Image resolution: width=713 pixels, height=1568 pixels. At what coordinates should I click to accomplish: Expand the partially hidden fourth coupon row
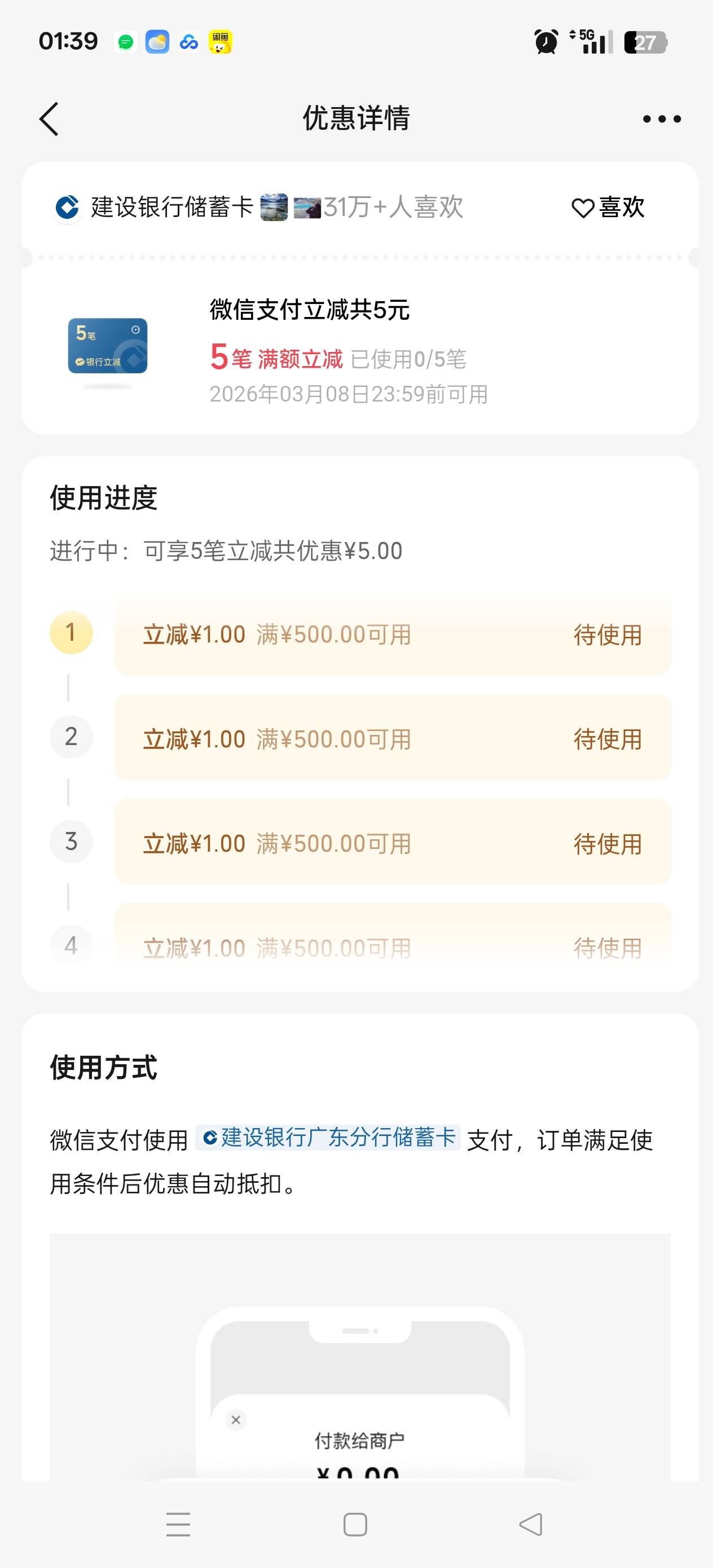coord(392,940)
